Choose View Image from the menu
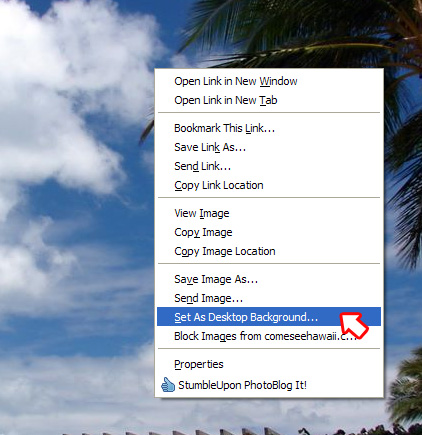 tap(269, 213)
